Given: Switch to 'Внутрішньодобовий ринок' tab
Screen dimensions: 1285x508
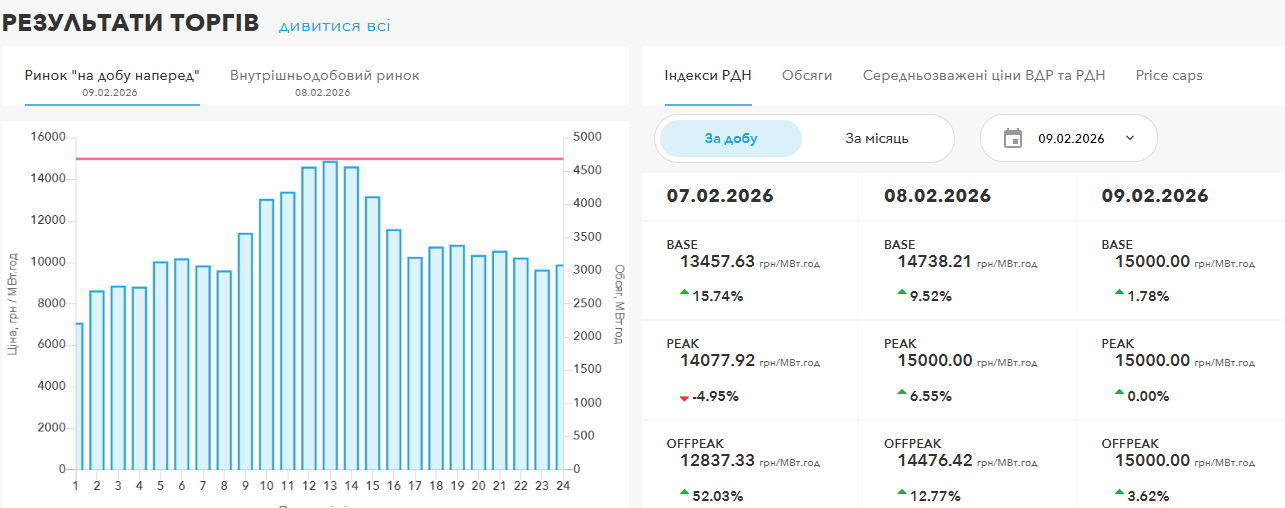Looking at the screenshot, I should 324,76.
